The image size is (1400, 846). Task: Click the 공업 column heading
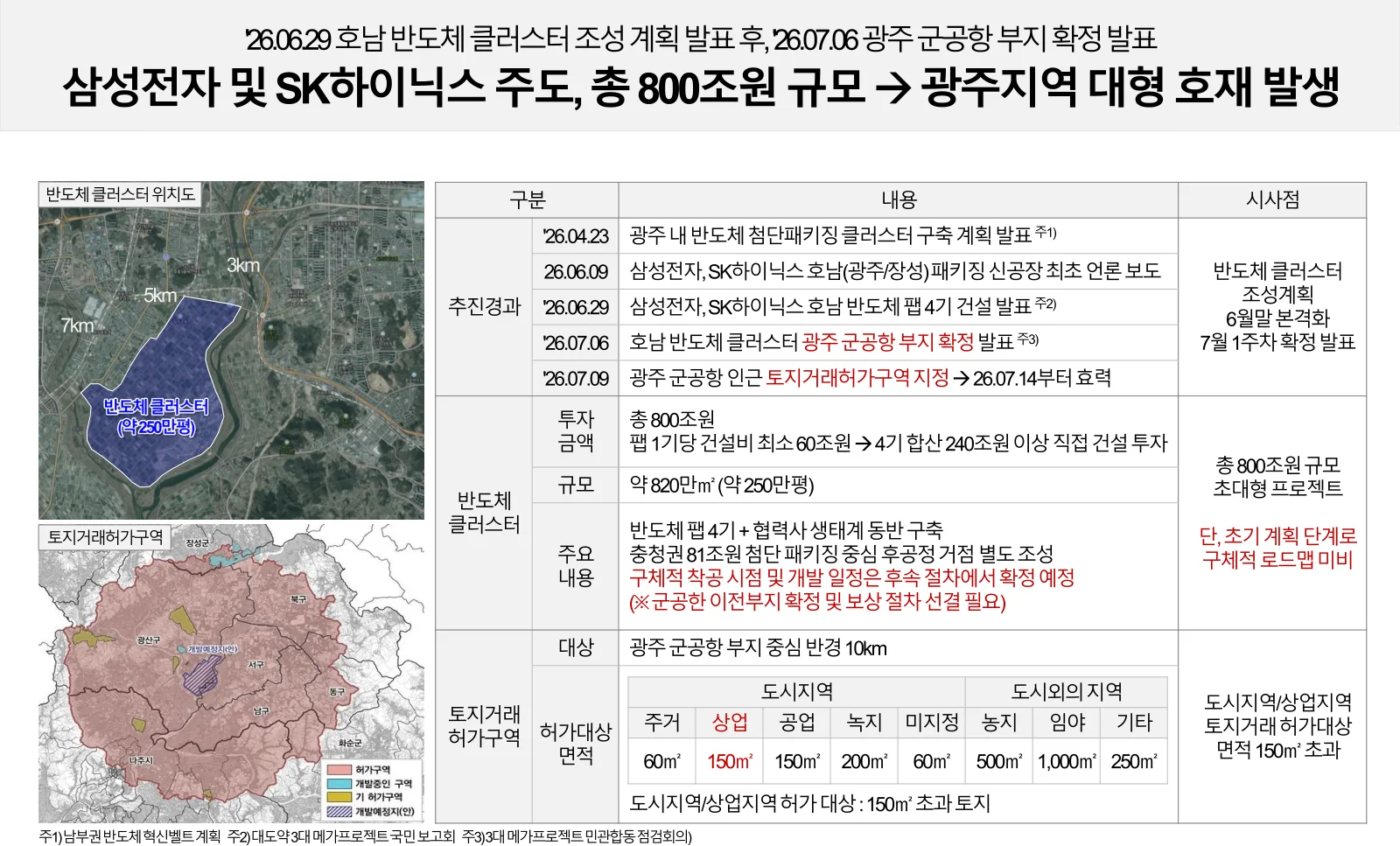[797, 723]
